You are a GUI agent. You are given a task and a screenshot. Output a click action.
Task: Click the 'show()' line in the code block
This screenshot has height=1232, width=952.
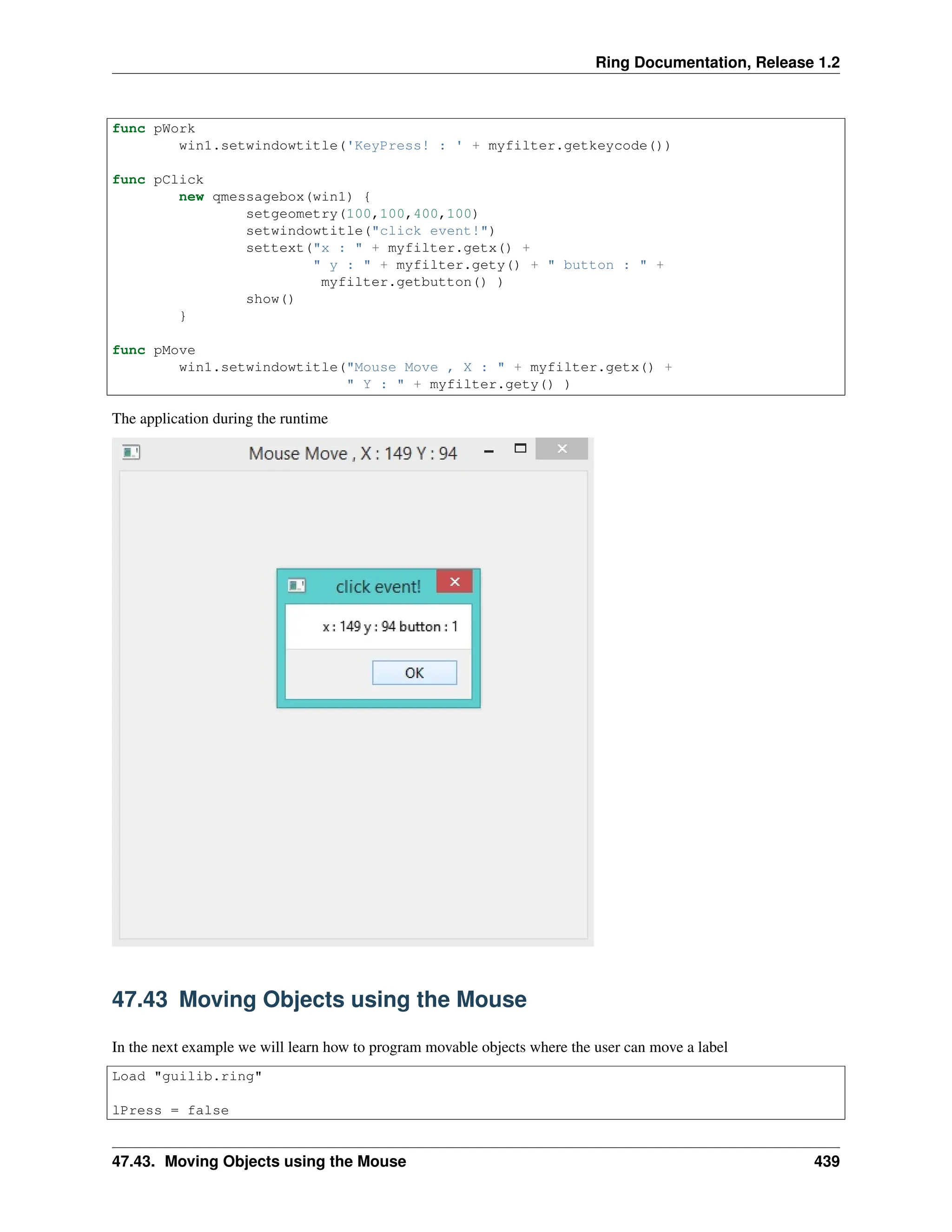pyautogui.click(x=270, y=299)
